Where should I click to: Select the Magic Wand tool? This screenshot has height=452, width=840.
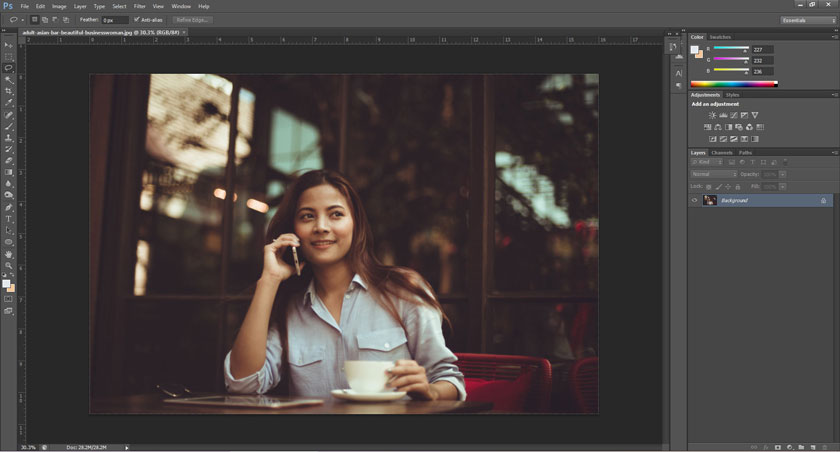click(x=9, y=80)
